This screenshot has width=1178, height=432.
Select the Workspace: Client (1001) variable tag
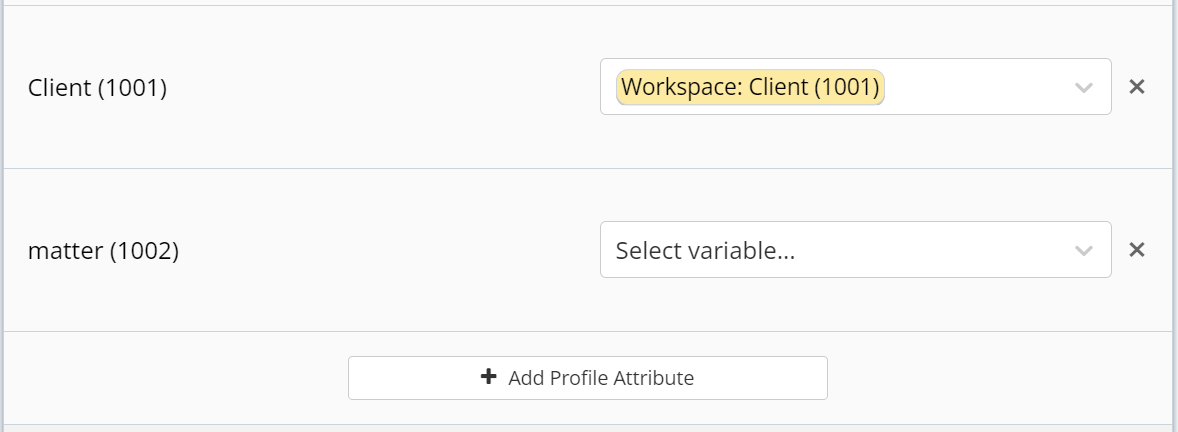[x=750, y=87]
